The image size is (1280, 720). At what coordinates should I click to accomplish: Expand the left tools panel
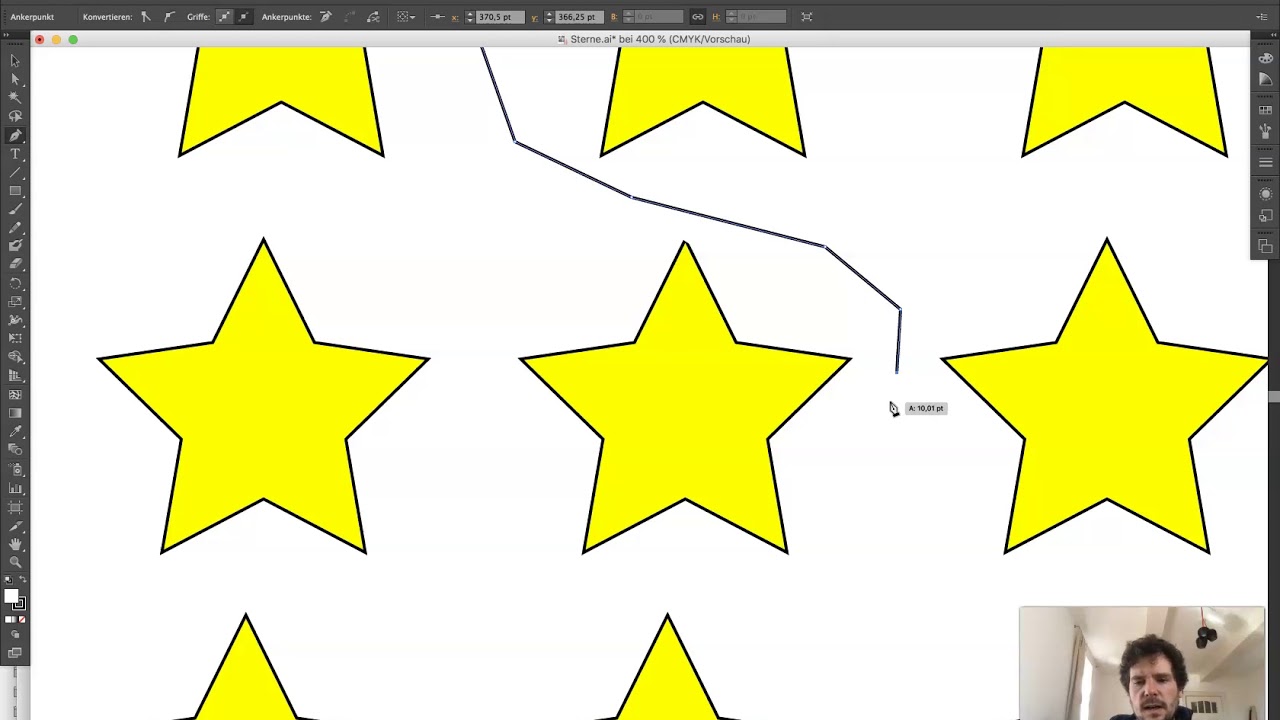pos(7,37)
